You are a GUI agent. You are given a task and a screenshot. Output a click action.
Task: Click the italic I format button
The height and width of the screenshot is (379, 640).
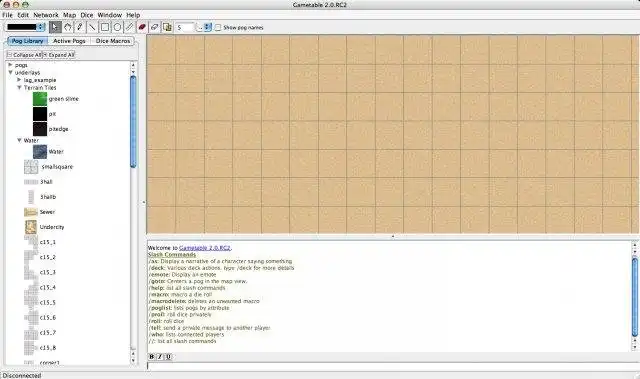pyautogui.click(x=160, y=357)
